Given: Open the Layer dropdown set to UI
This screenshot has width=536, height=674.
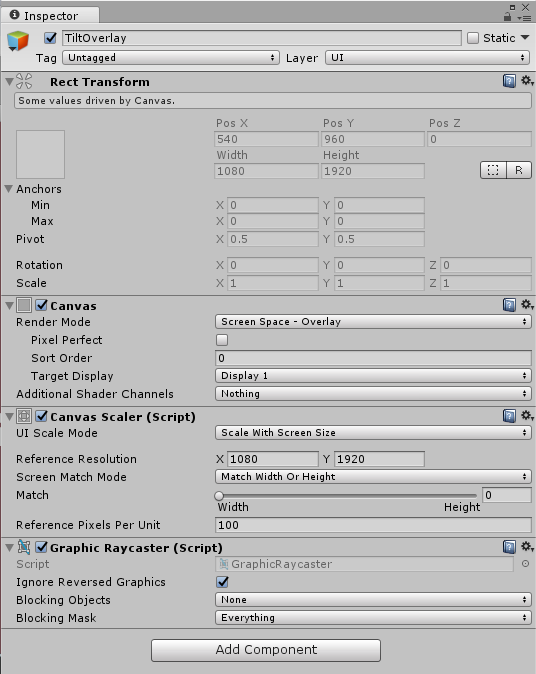Looking at the screenshot, I should pyautogui.click(x=427, y=58).
